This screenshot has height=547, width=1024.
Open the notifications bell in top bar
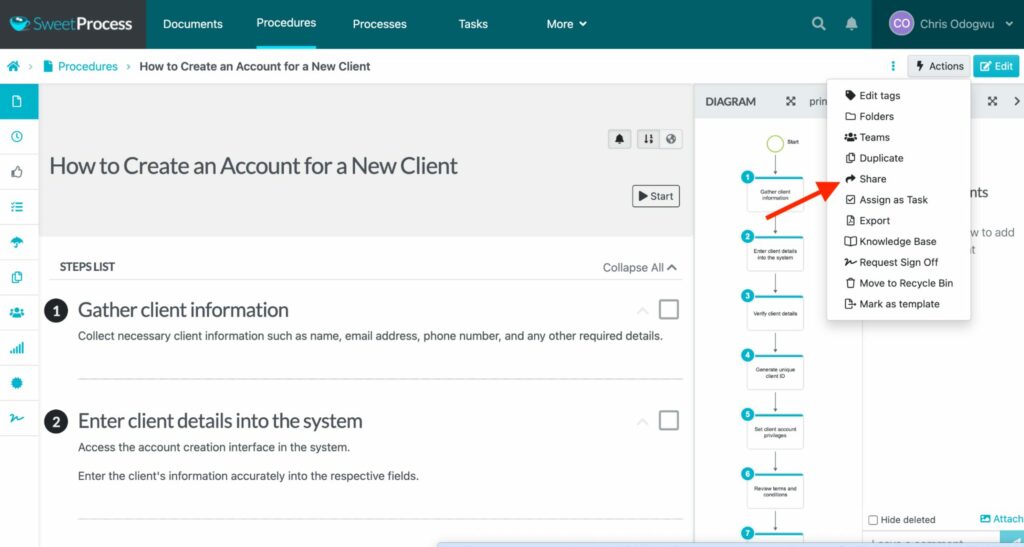(851, 24)
